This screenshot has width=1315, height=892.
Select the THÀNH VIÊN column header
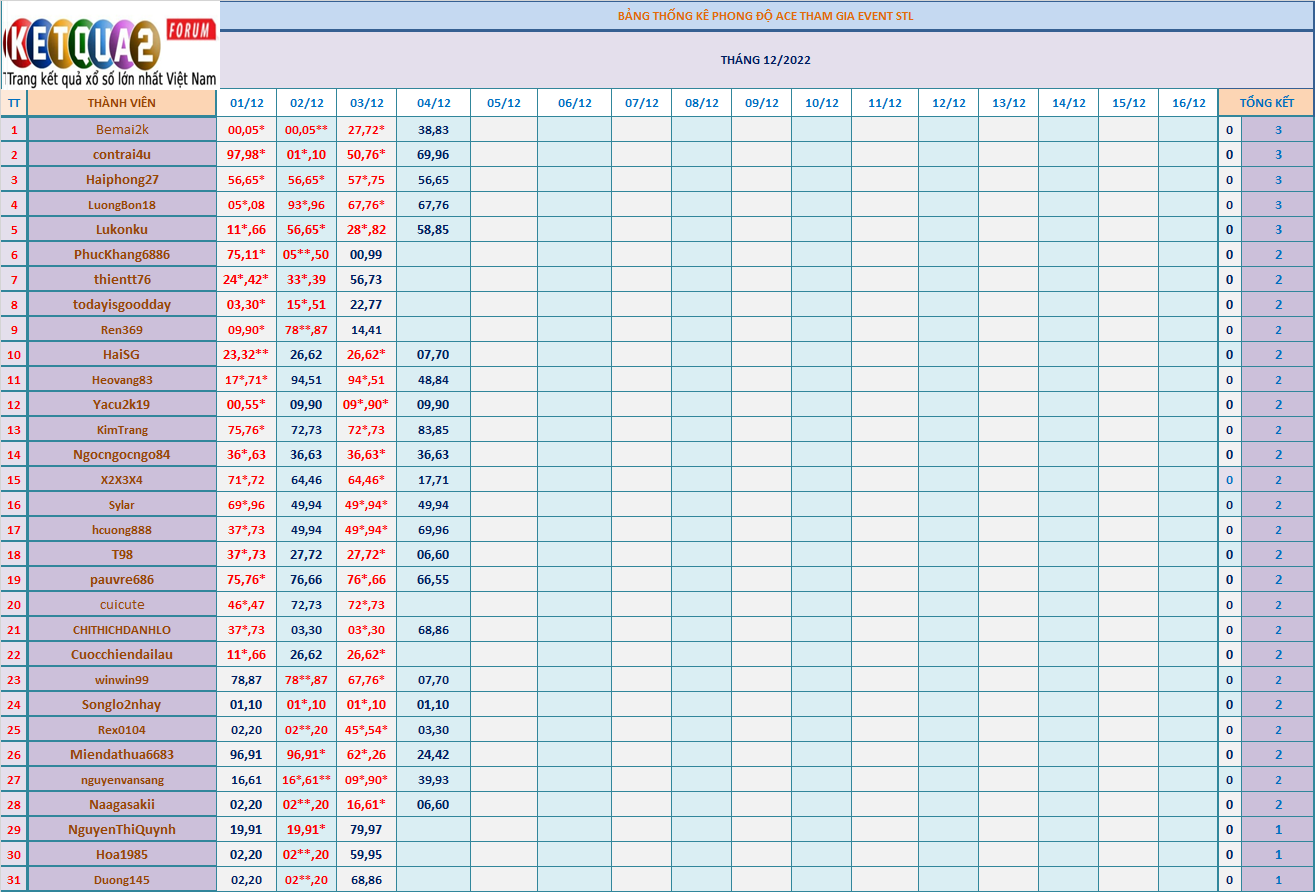click(x=121, y=103)
